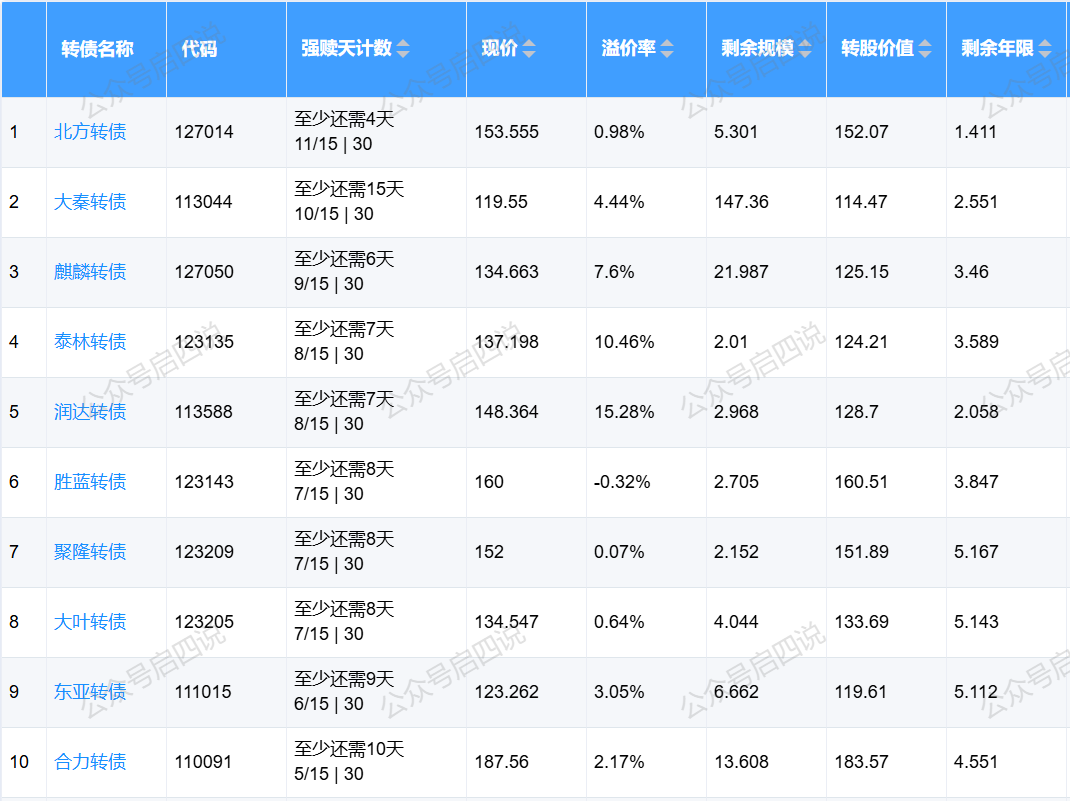Sort by 强赎天计数 column arrows

(403, 49)
